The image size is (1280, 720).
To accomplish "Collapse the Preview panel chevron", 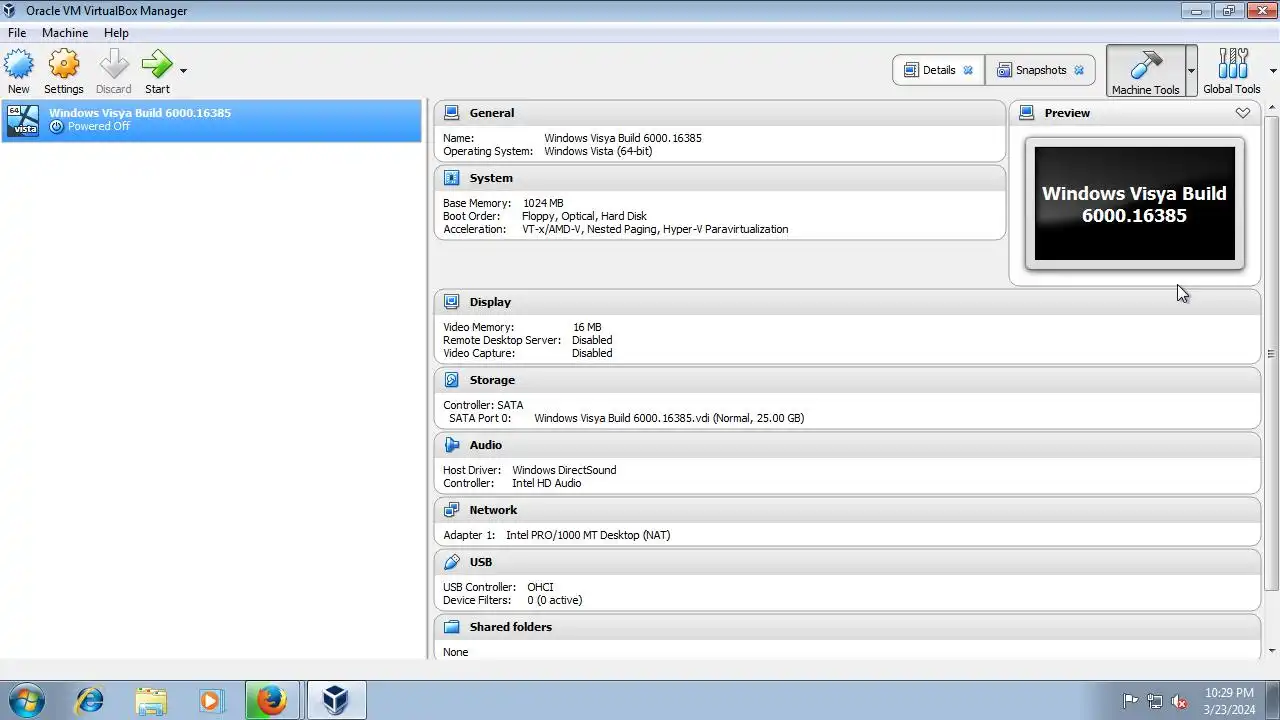I will [x=1243, y=113].
